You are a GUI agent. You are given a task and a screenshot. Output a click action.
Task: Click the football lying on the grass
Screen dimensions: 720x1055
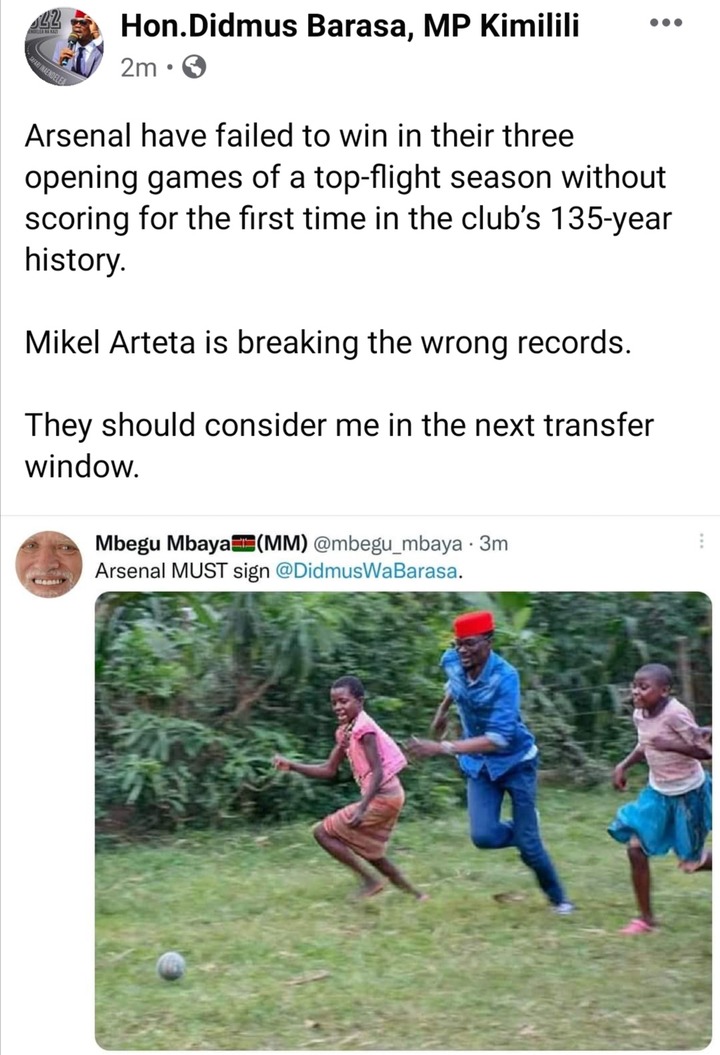tap(171, 966)
